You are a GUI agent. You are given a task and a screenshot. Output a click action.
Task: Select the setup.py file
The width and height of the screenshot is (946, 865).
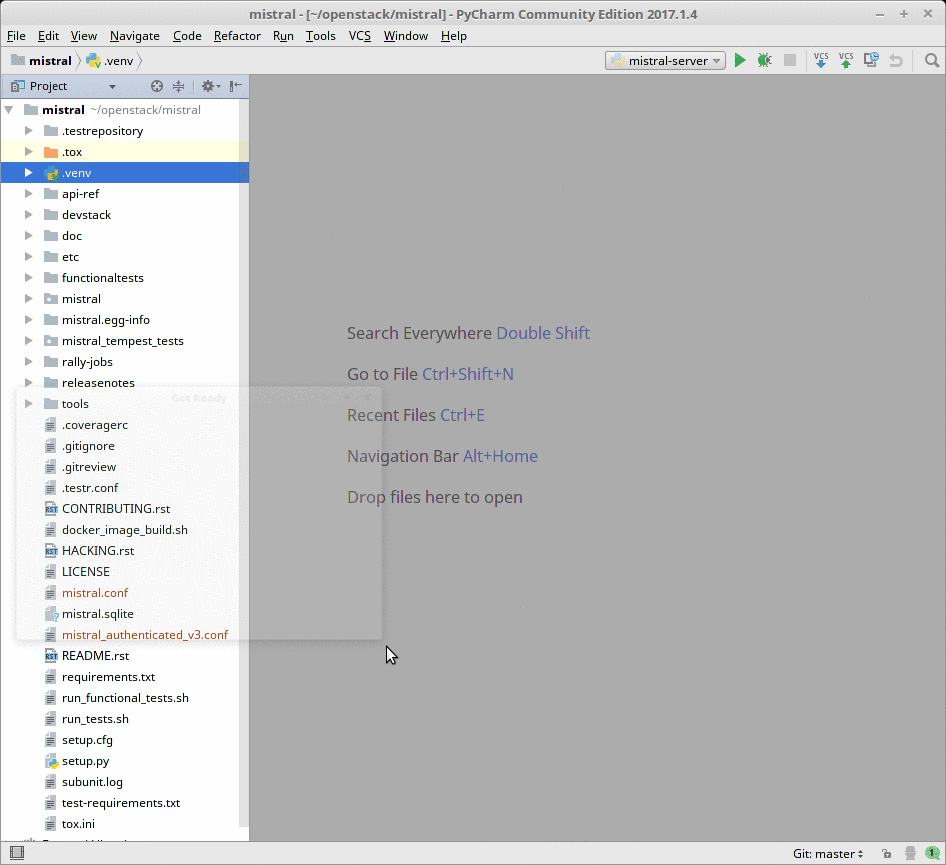click(85, 761)
